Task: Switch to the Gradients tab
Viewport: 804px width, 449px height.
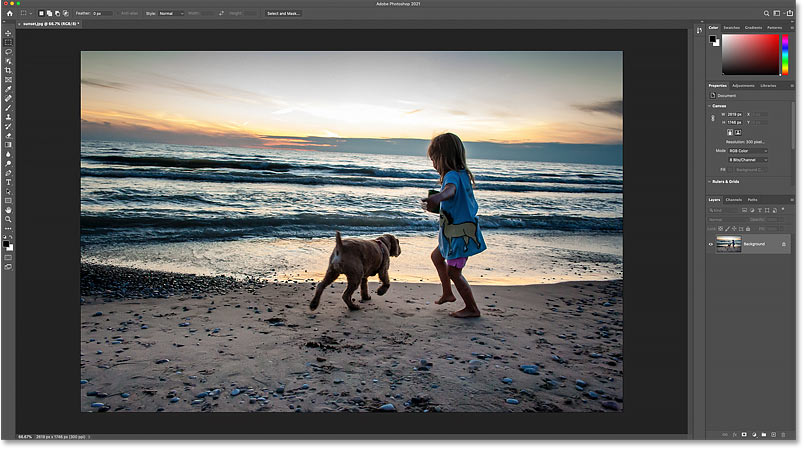Action: (x=753, y=28)
